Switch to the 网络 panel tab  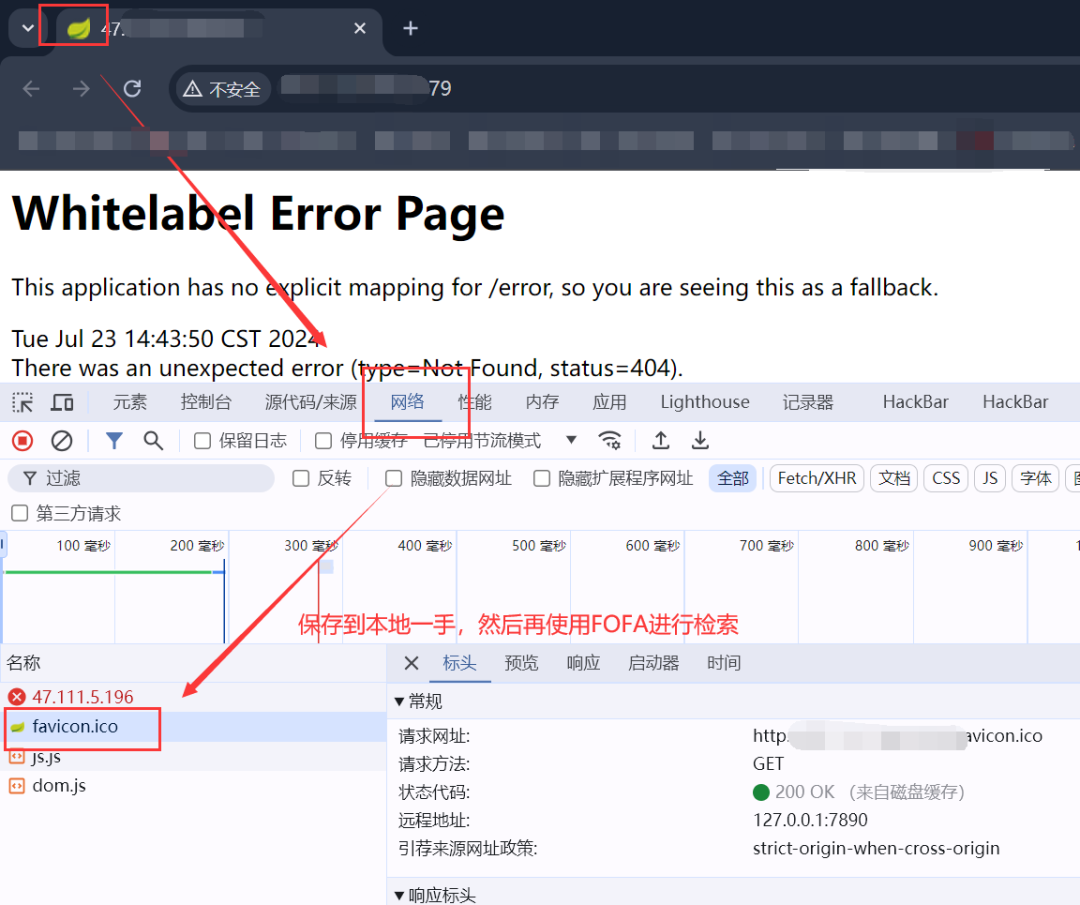coord(407,402)
